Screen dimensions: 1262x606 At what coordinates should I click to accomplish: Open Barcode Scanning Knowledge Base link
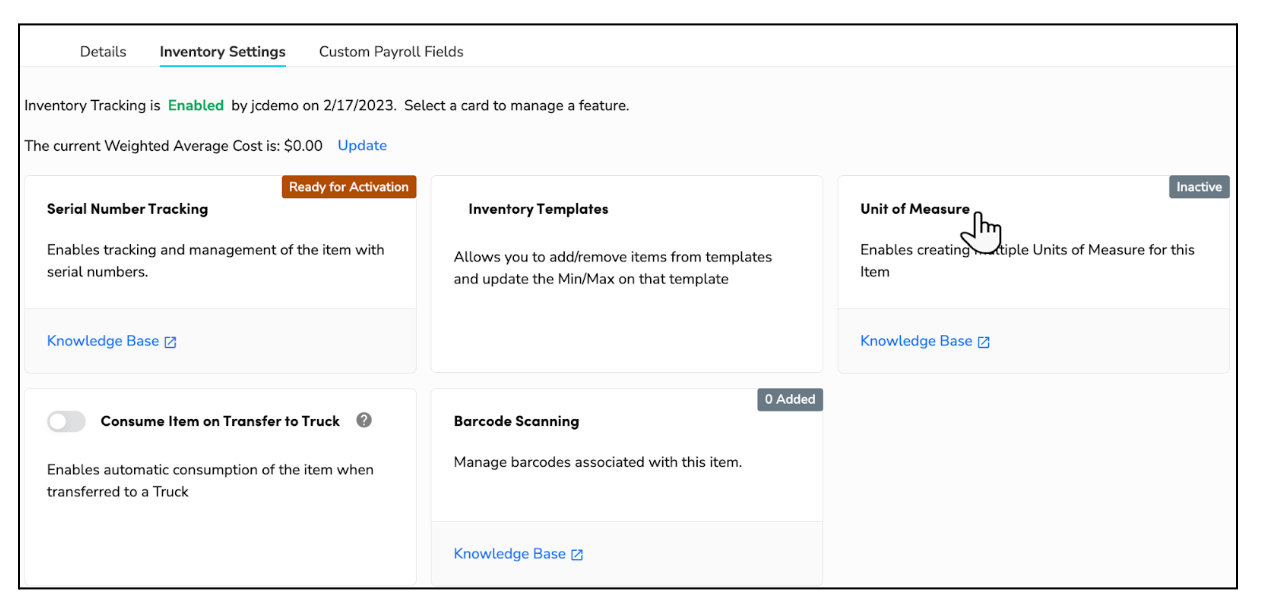point(510,553)
